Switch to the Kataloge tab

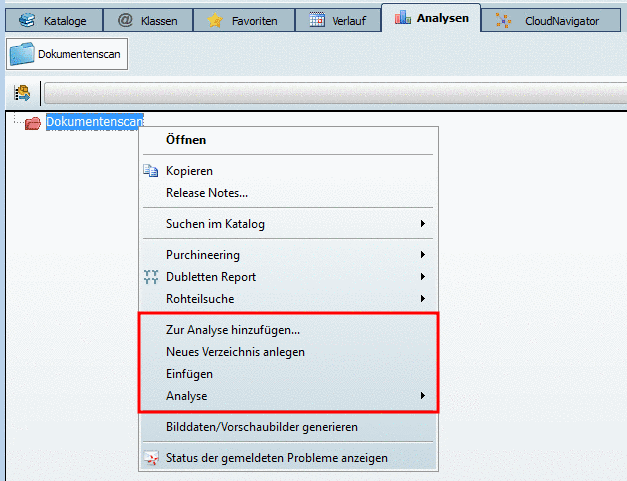coord(54,20)
